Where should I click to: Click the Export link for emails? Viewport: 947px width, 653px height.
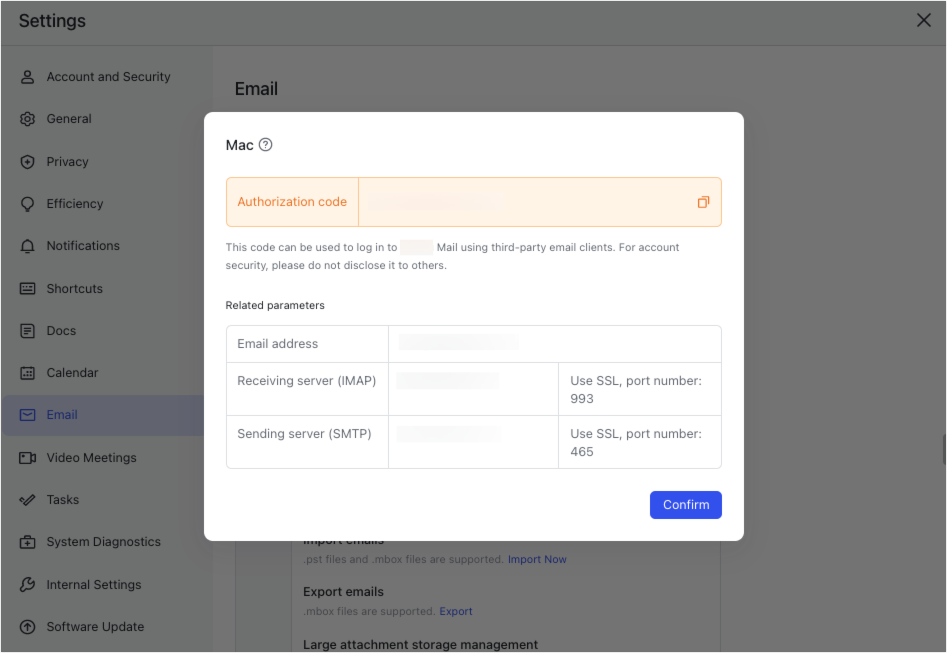tap(455, 611)
